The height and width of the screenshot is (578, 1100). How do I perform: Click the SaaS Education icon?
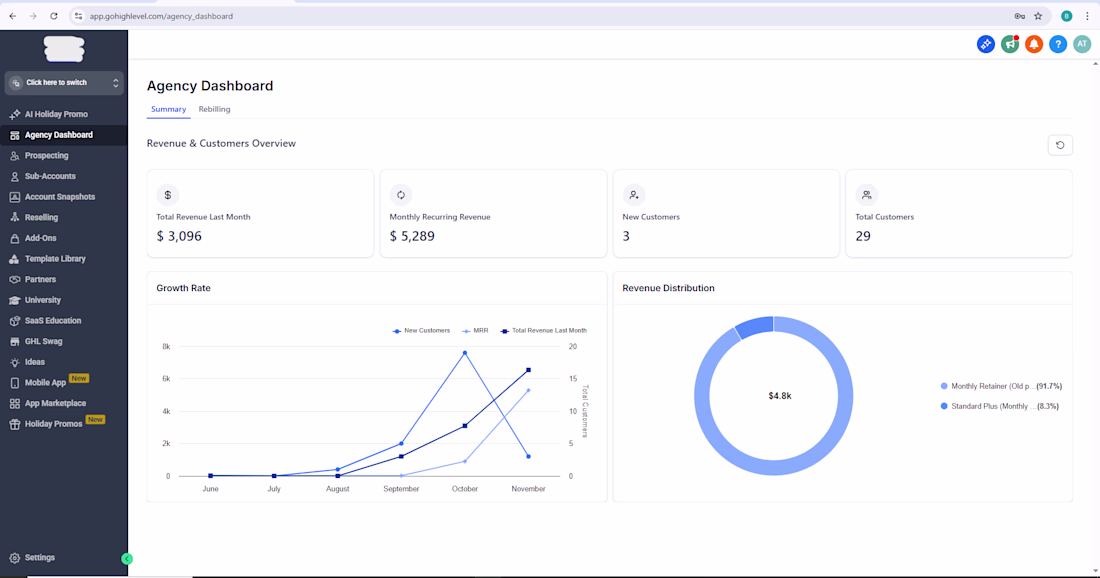coord(14,321)
